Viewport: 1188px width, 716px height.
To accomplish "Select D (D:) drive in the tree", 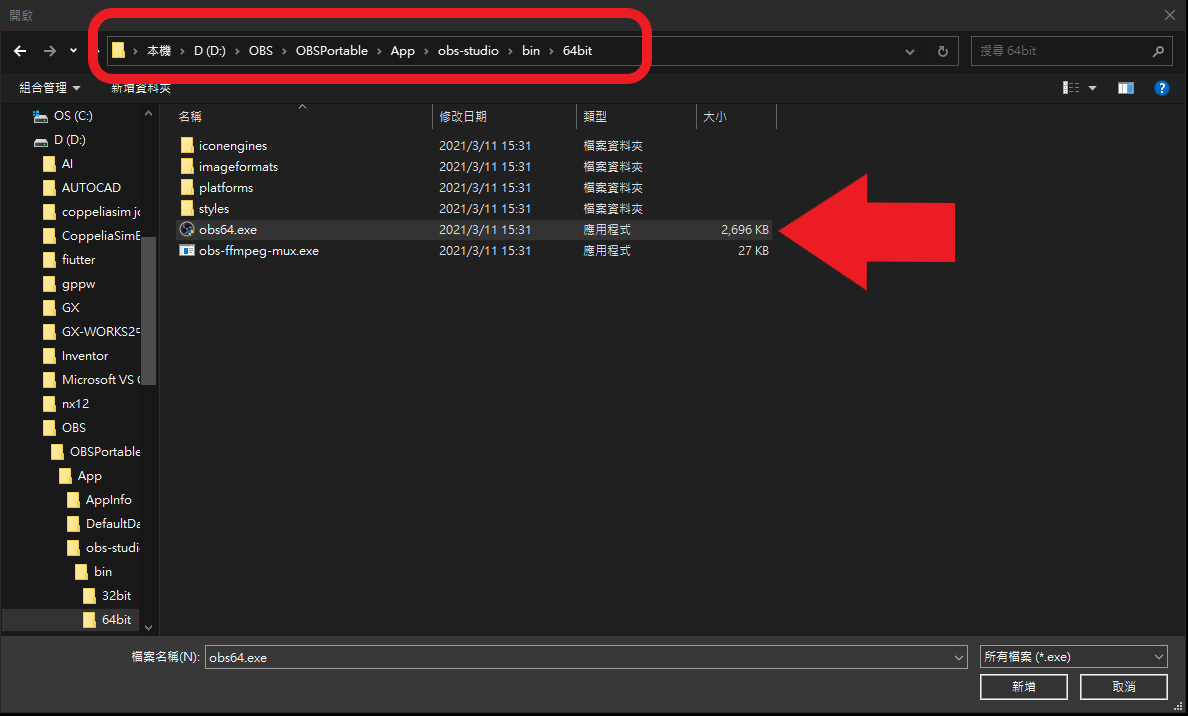I will click(x=70, y=140).
